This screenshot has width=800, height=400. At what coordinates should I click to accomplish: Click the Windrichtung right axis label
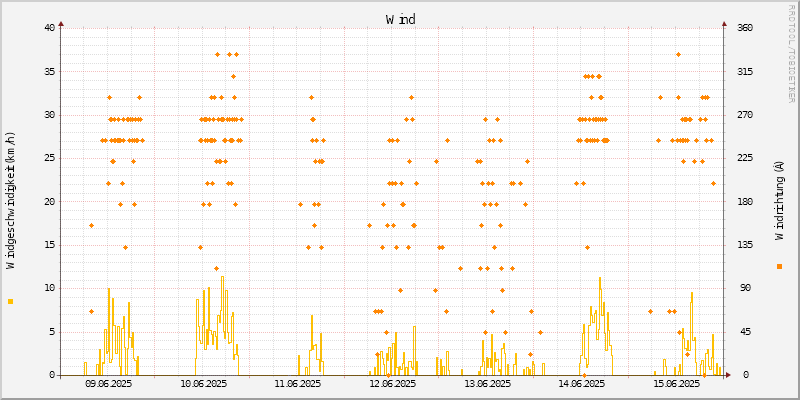tap(779, 201)
